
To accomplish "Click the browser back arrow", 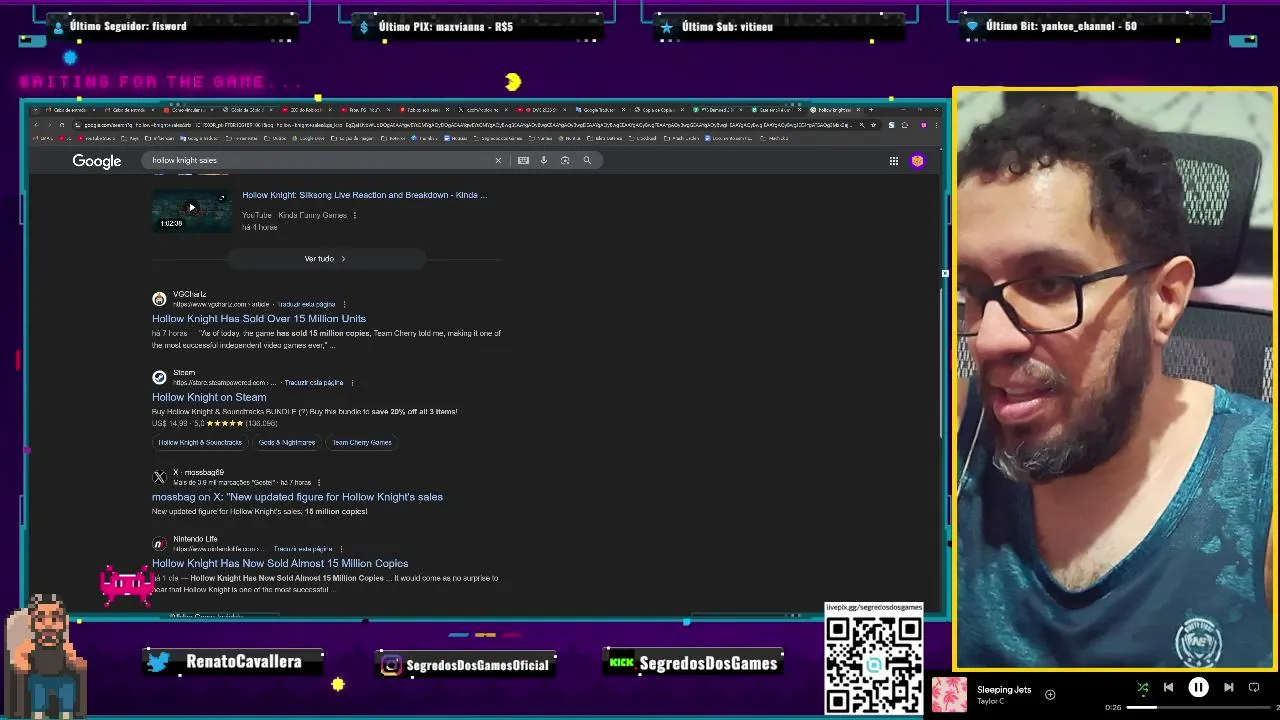I will point(36,125).
